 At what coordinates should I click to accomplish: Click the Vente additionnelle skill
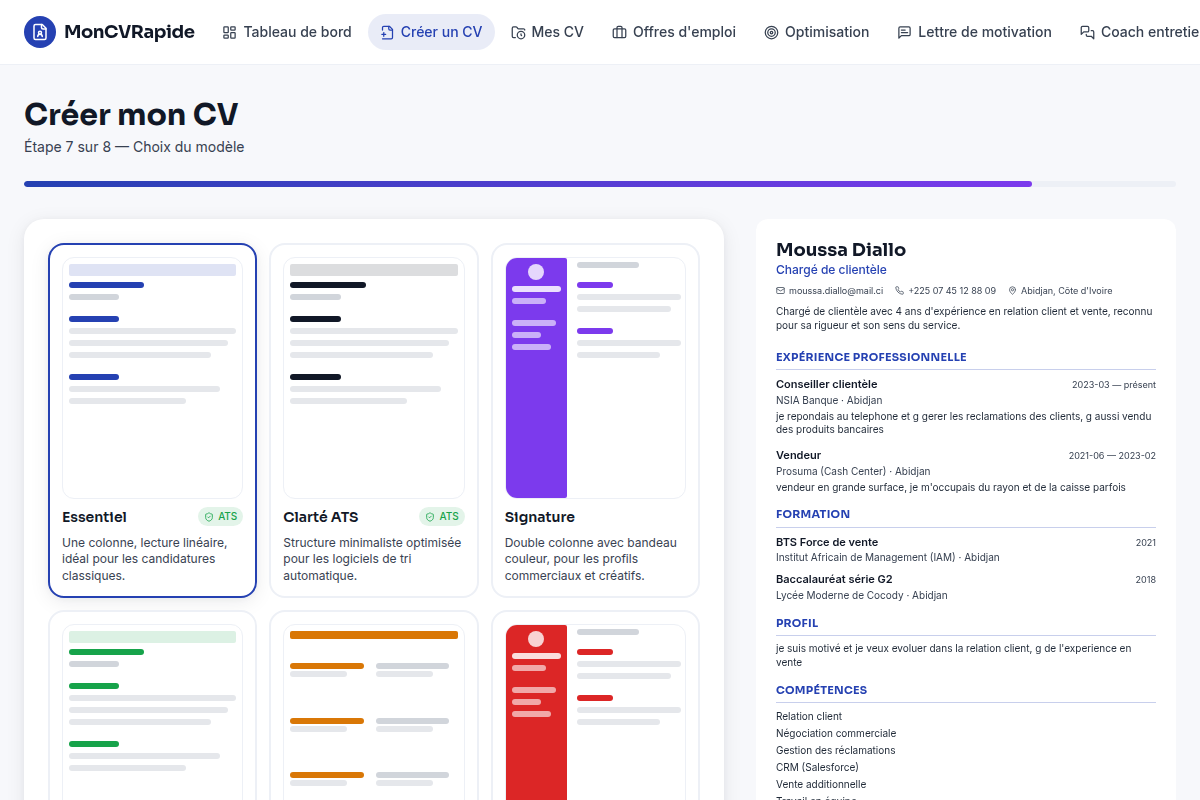coord(821,784)
